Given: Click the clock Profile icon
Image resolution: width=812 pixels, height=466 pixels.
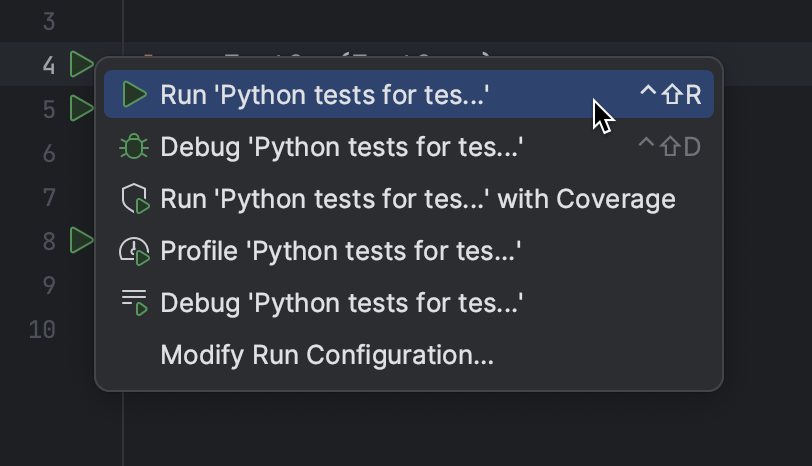Looking at the screenshot, I should (134, 251).
